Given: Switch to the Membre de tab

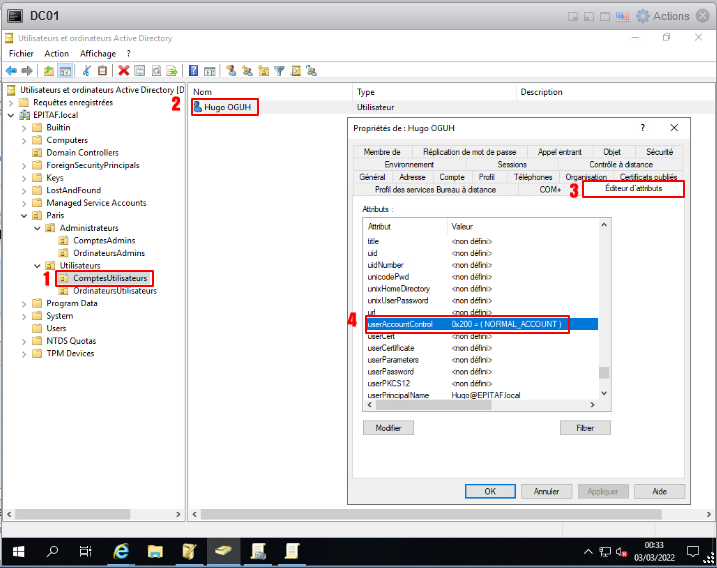Looking at the screenshot, I should point(381,152).
